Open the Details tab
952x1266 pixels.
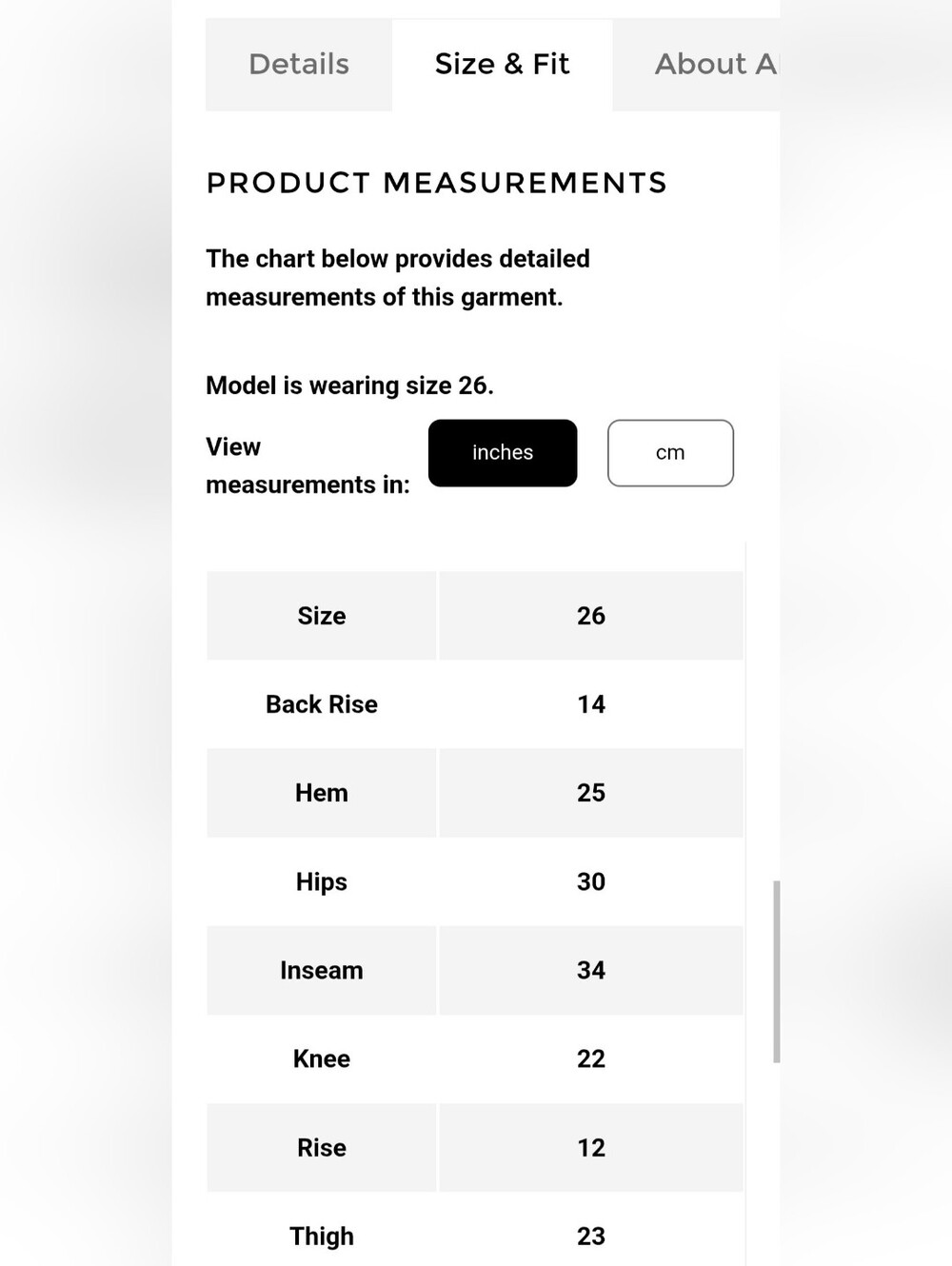click(299, 65)
